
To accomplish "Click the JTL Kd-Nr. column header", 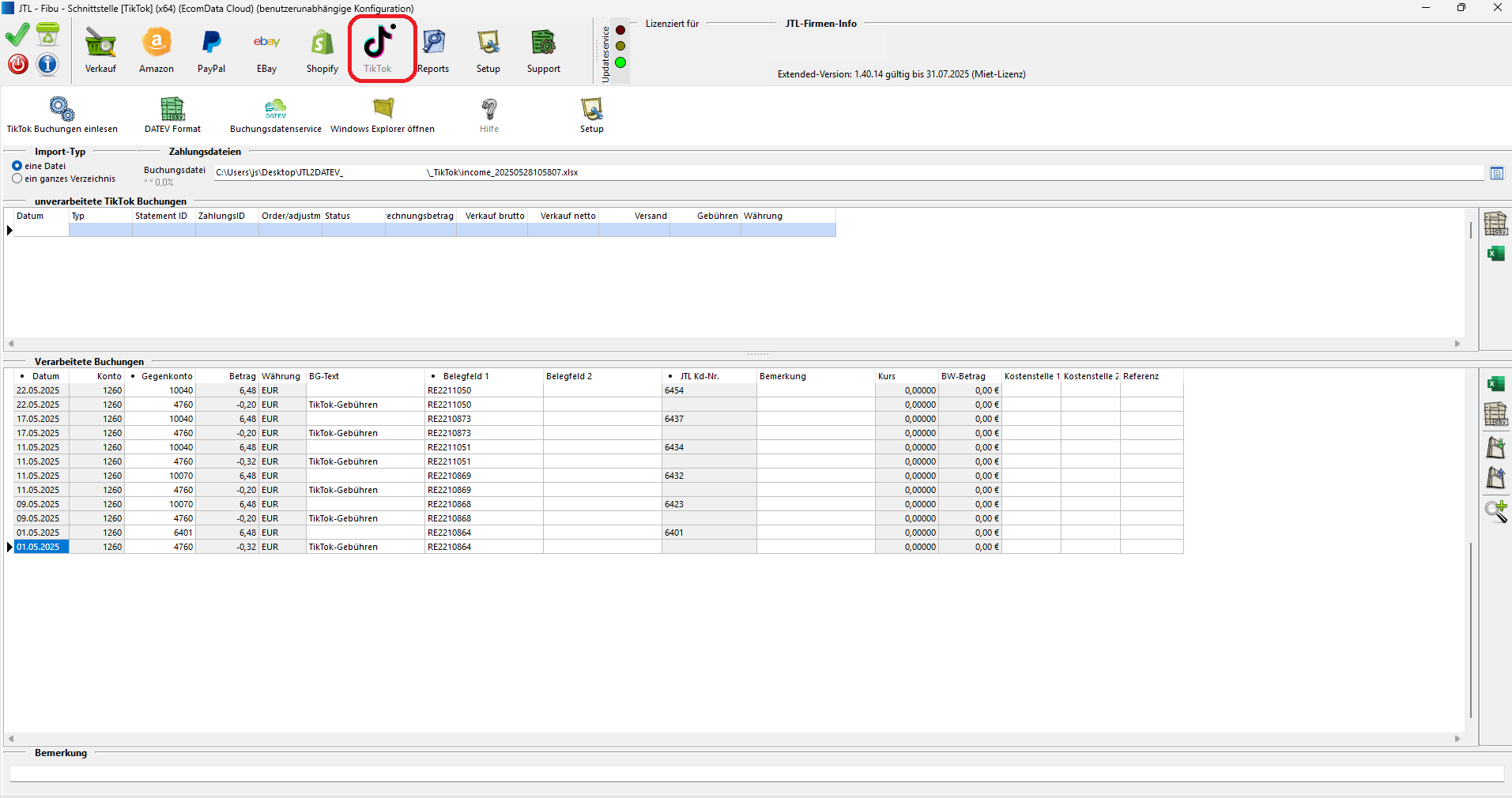I will pyautogui.click(x=699, y=376).
